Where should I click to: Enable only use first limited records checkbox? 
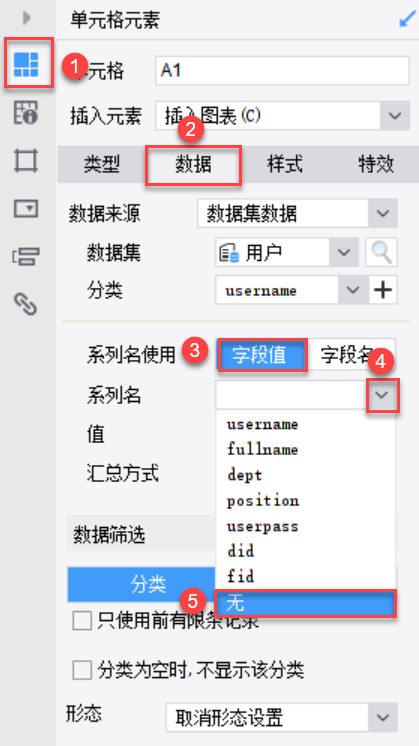[x=82, y=621]
